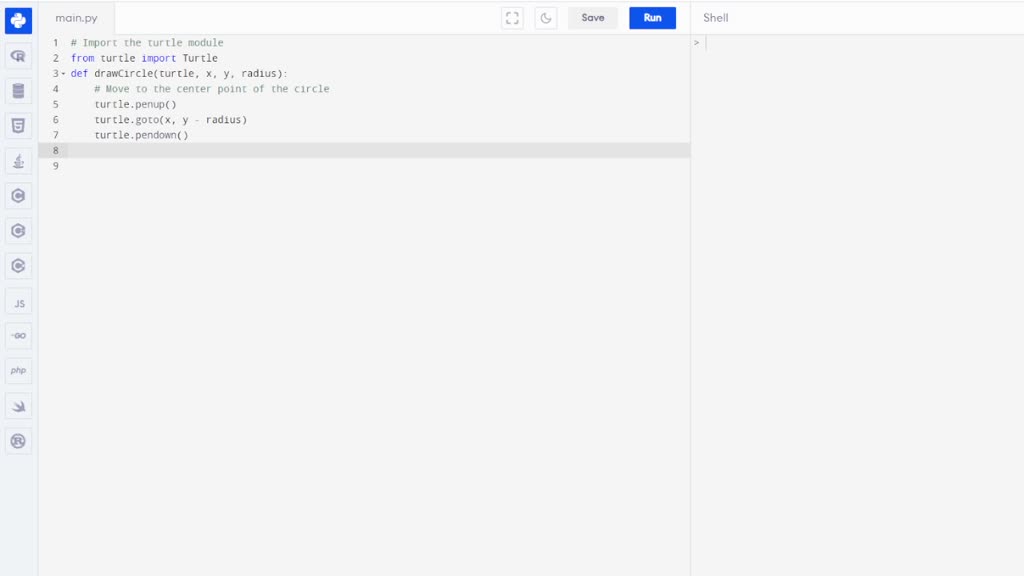Open the R language editor
Viewport: 1024px width, 576px height.
[18, 56]
